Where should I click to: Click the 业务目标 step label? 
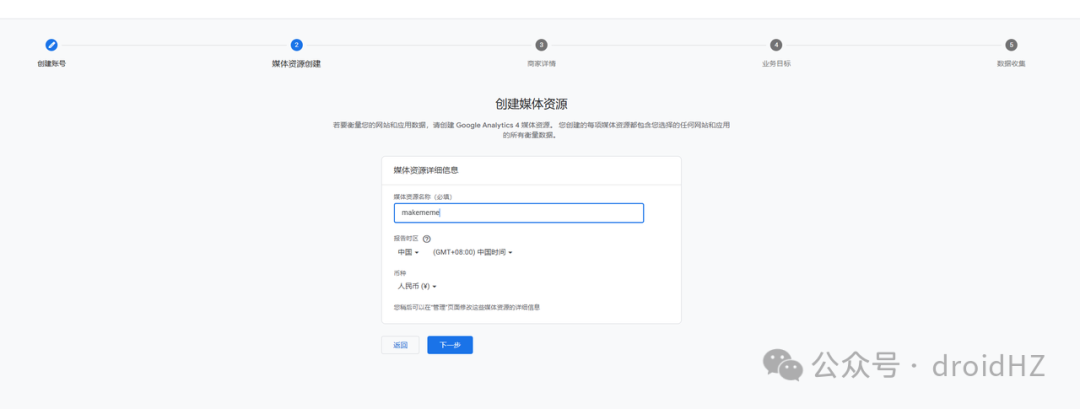point(776,63)
